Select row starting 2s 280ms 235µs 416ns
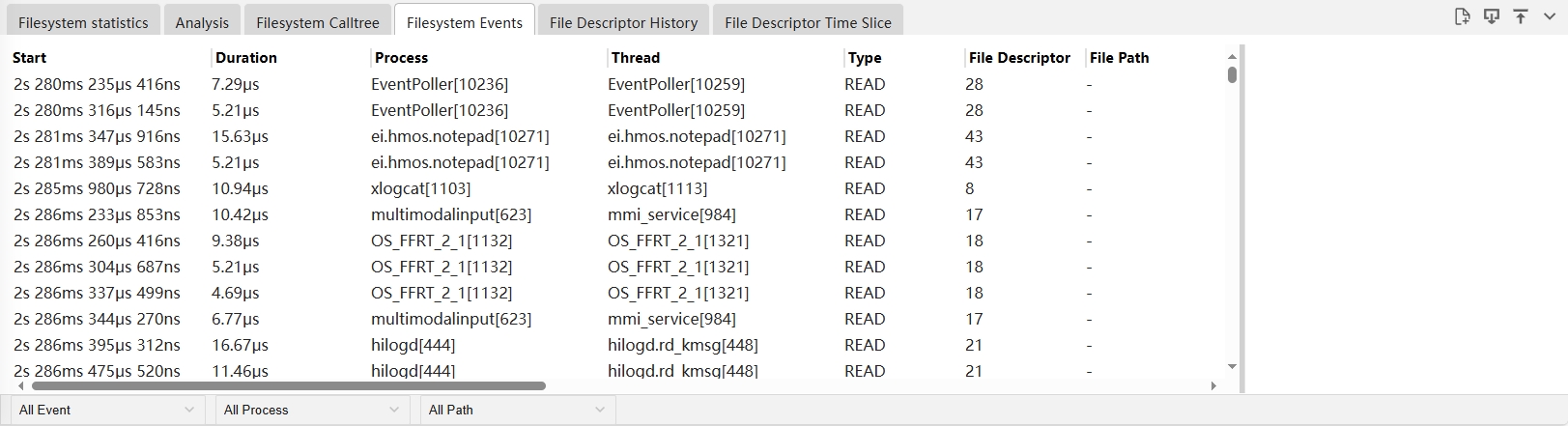 pos(618,84)
